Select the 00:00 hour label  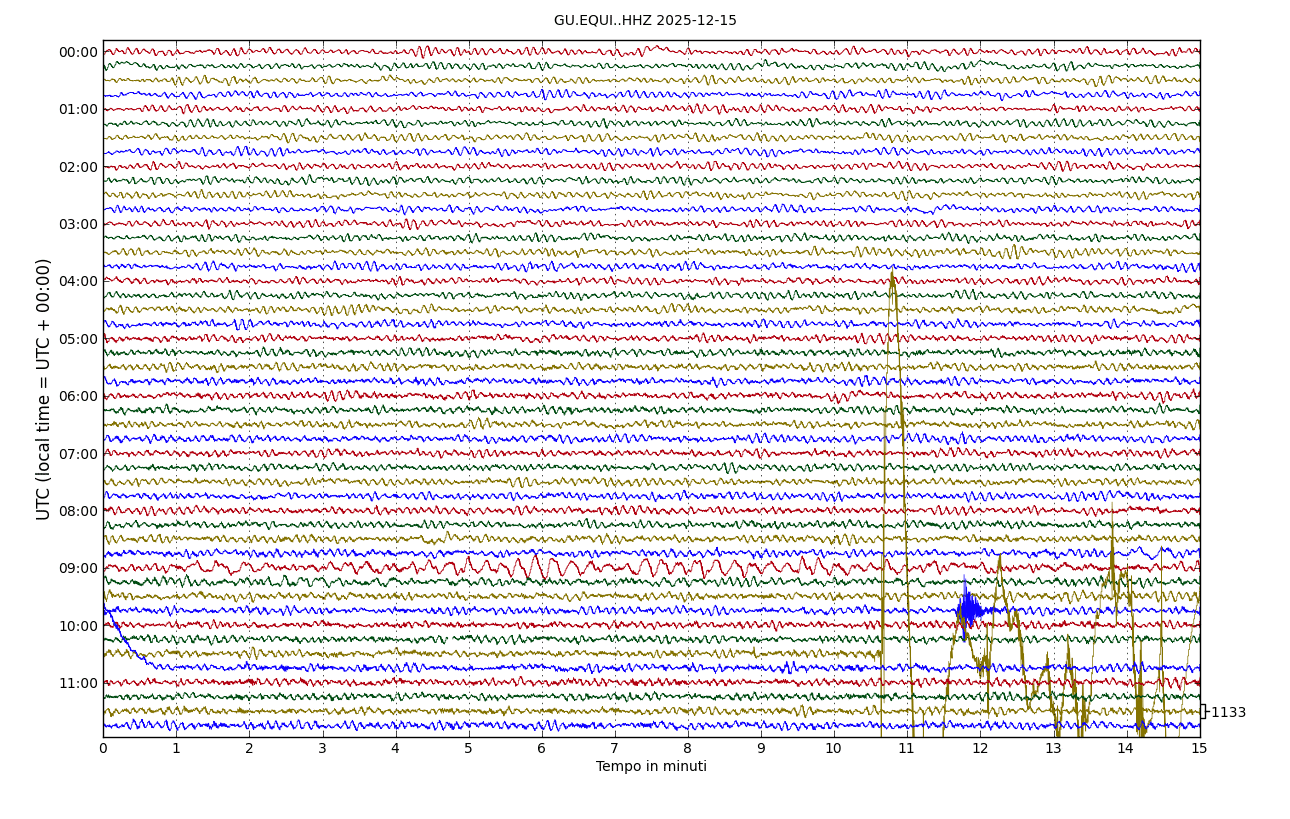point(78,53)
